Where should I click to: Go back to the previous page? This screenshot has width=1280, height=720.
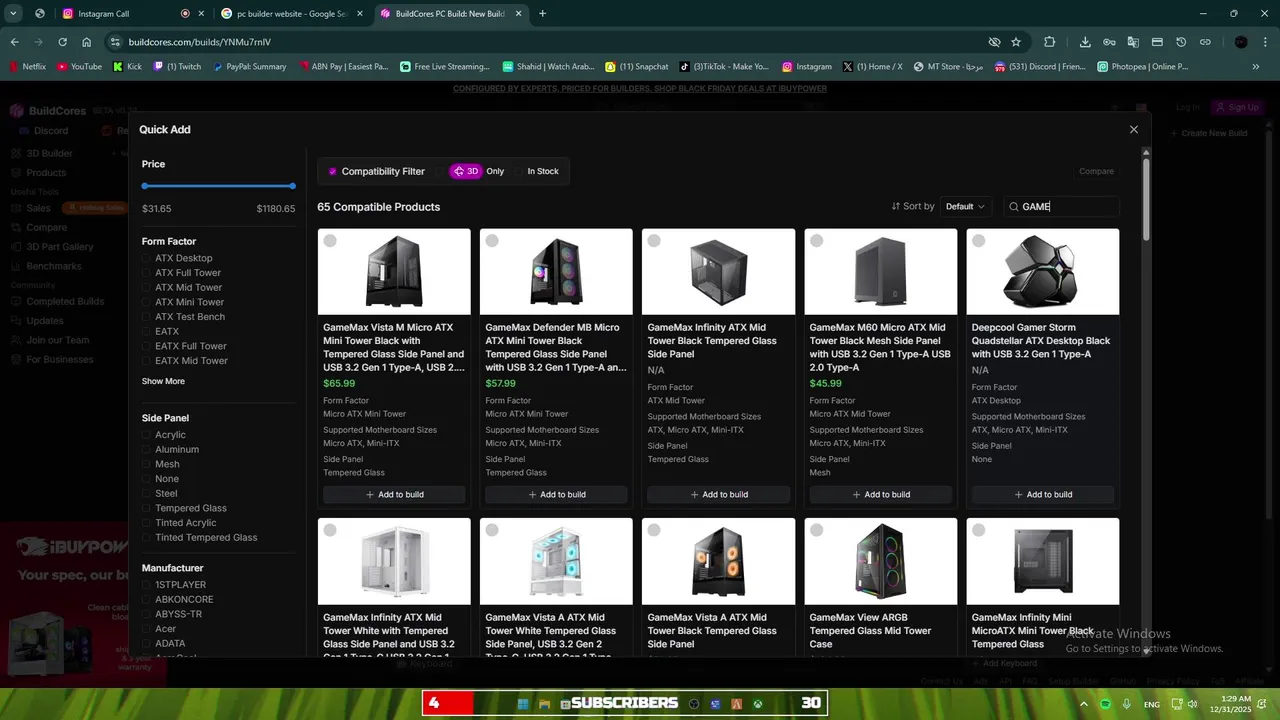(14, 42)
